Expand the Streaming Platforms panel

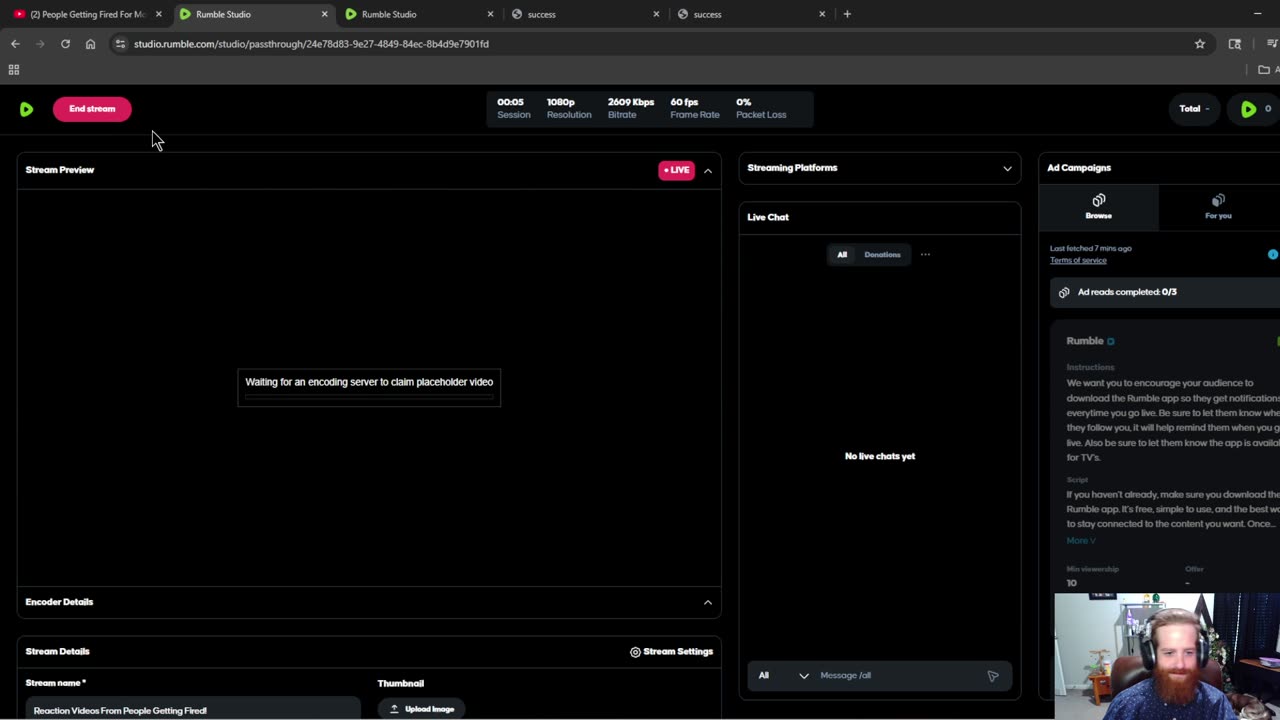coord(1007,168)
